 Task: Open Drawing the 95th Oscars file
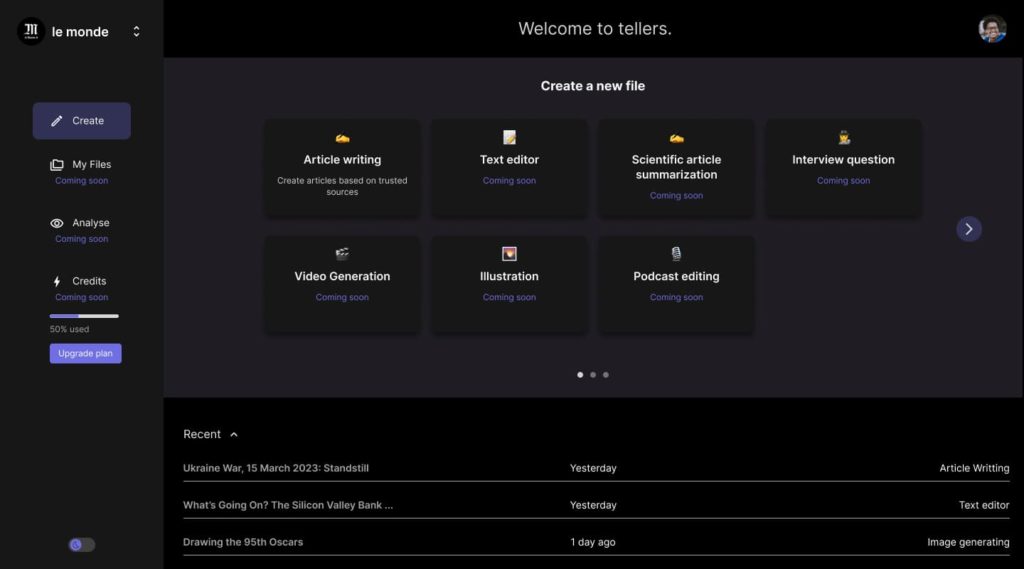243,542
